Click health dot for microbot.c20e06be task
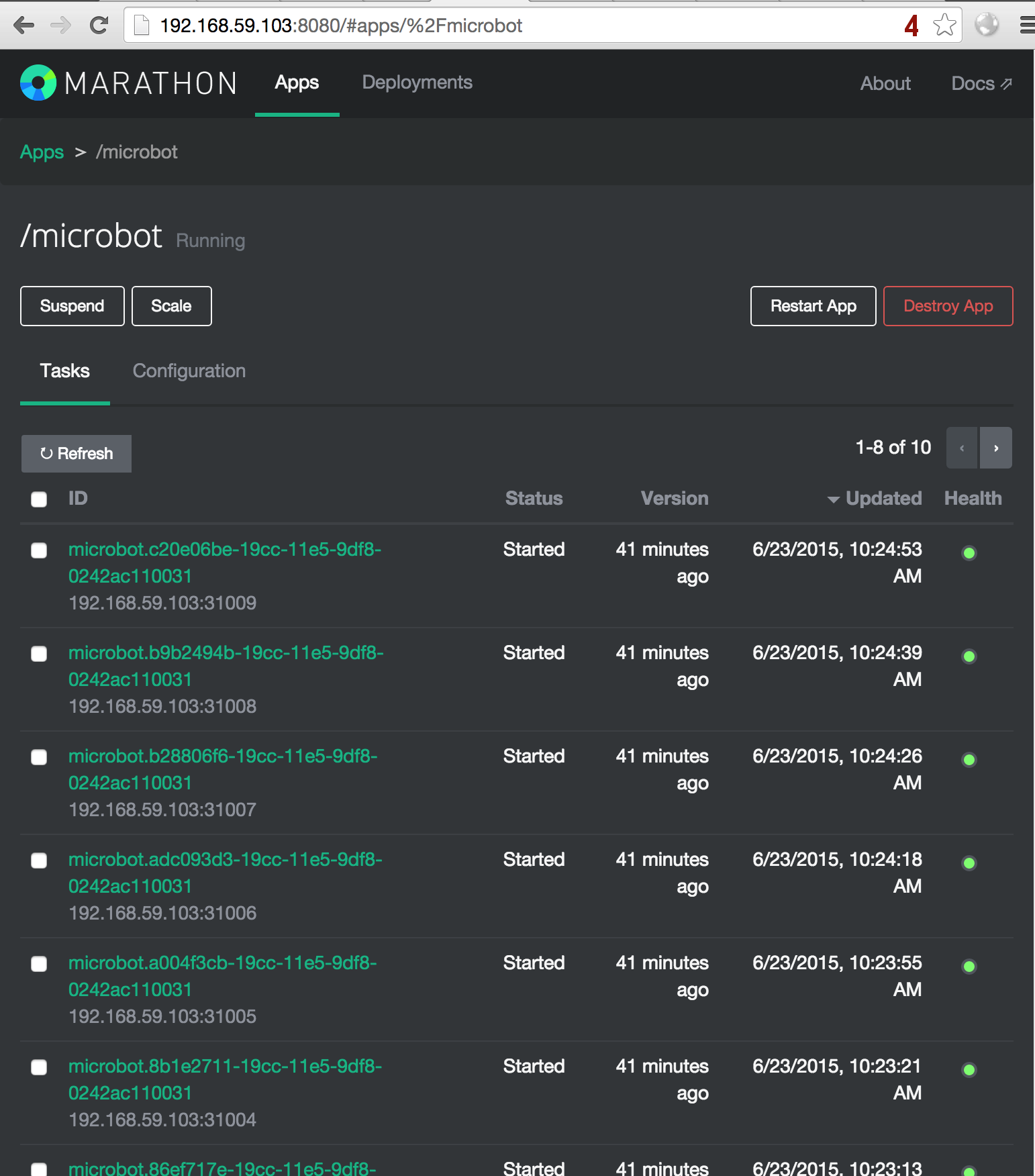This screenshot has width=1035, height=1176. (969, 553)
